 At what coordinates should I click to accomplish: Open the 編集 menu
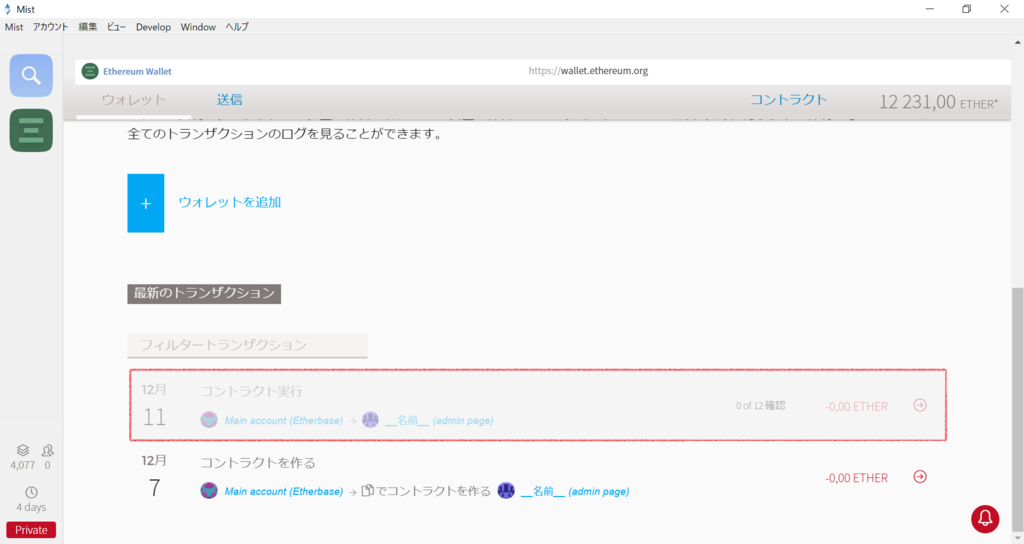pyautogui.click(x=88, y=27)
